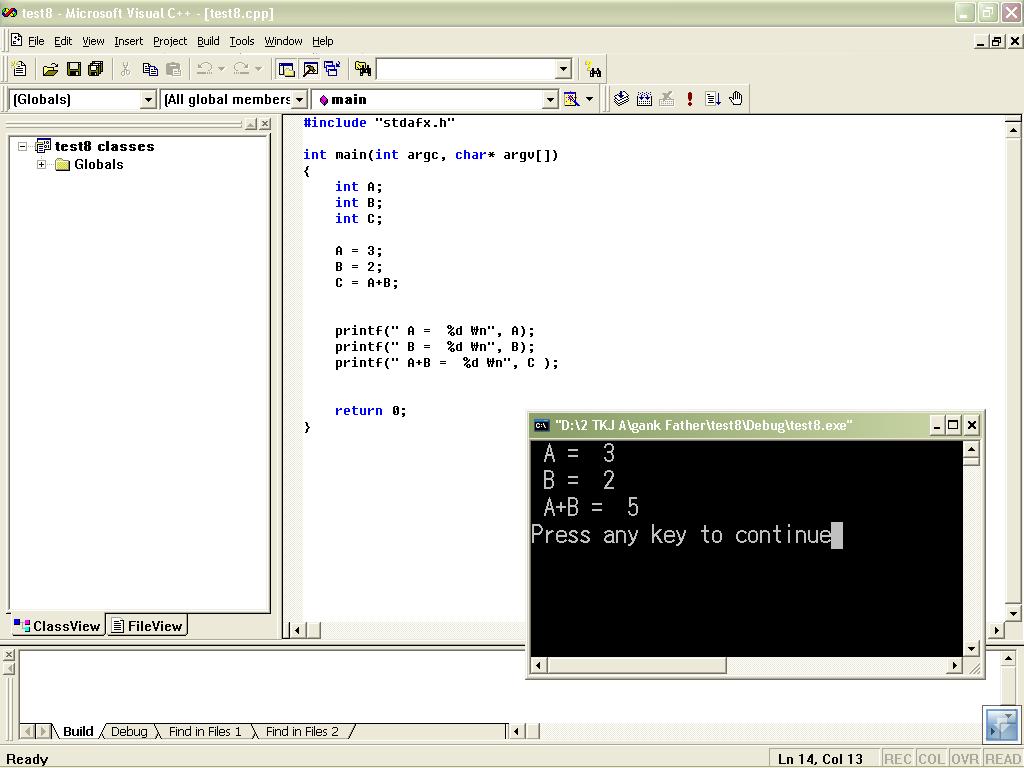This screenshot has width=1024, height=768.
Task: Click the Undo arrow icon
Action: pos(204,69)
